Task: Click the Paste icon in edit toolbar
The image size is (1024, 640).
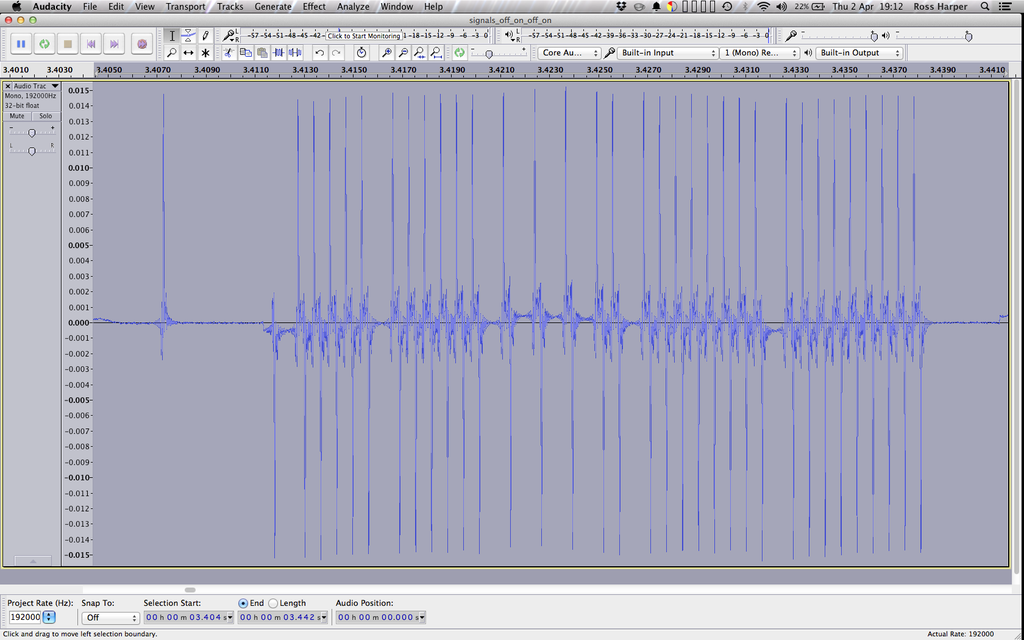Action: [x=262, y=53]
